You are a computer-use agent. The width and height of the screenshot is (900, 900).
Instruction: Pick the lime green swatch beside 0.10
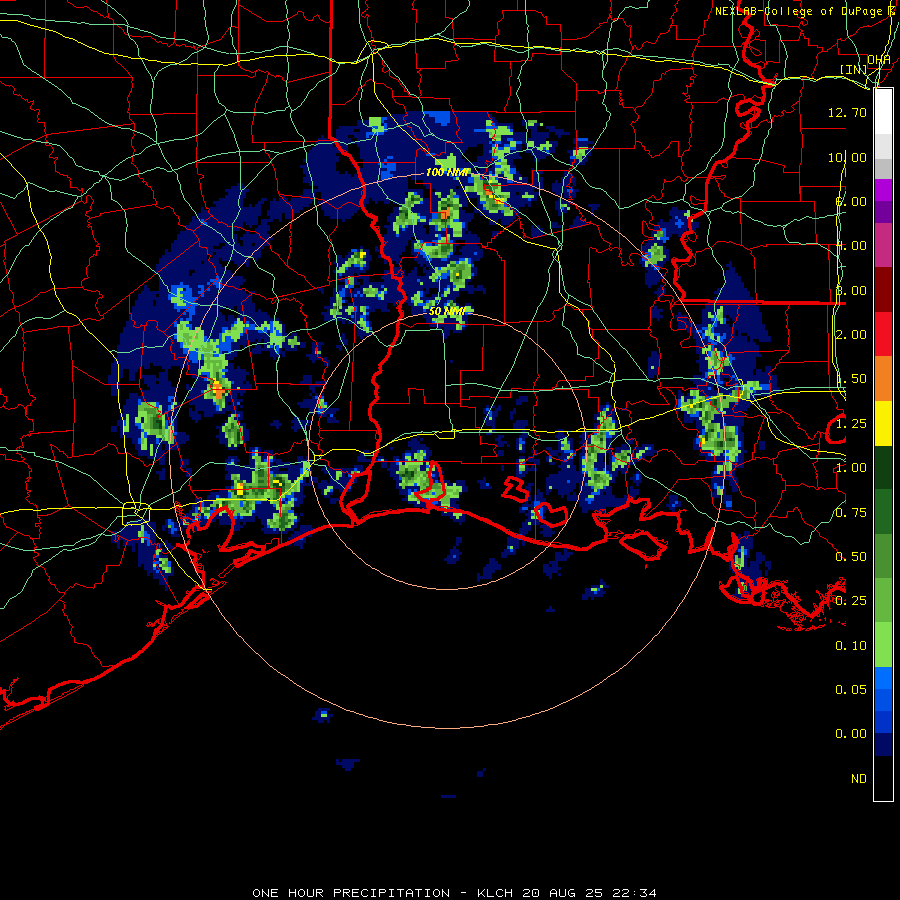tap(883, 646)
